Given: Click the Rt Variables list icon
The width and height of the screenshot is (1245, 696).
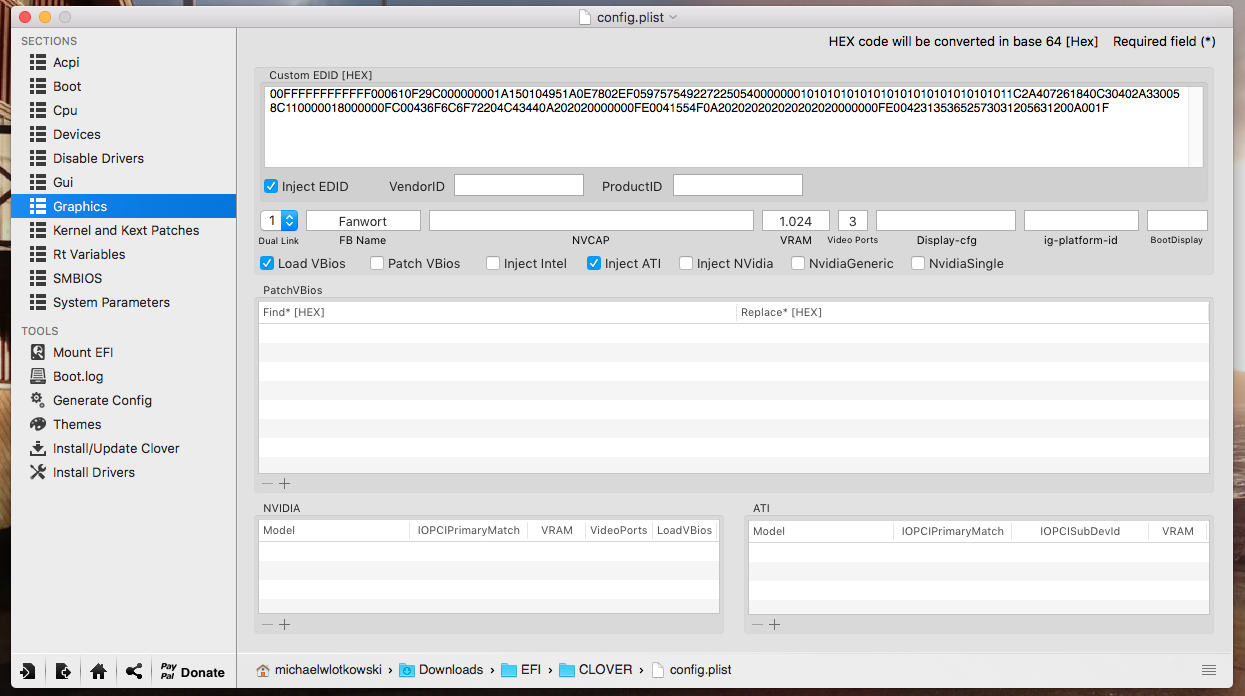Looking at the screenshot, I should pos(38,254).
